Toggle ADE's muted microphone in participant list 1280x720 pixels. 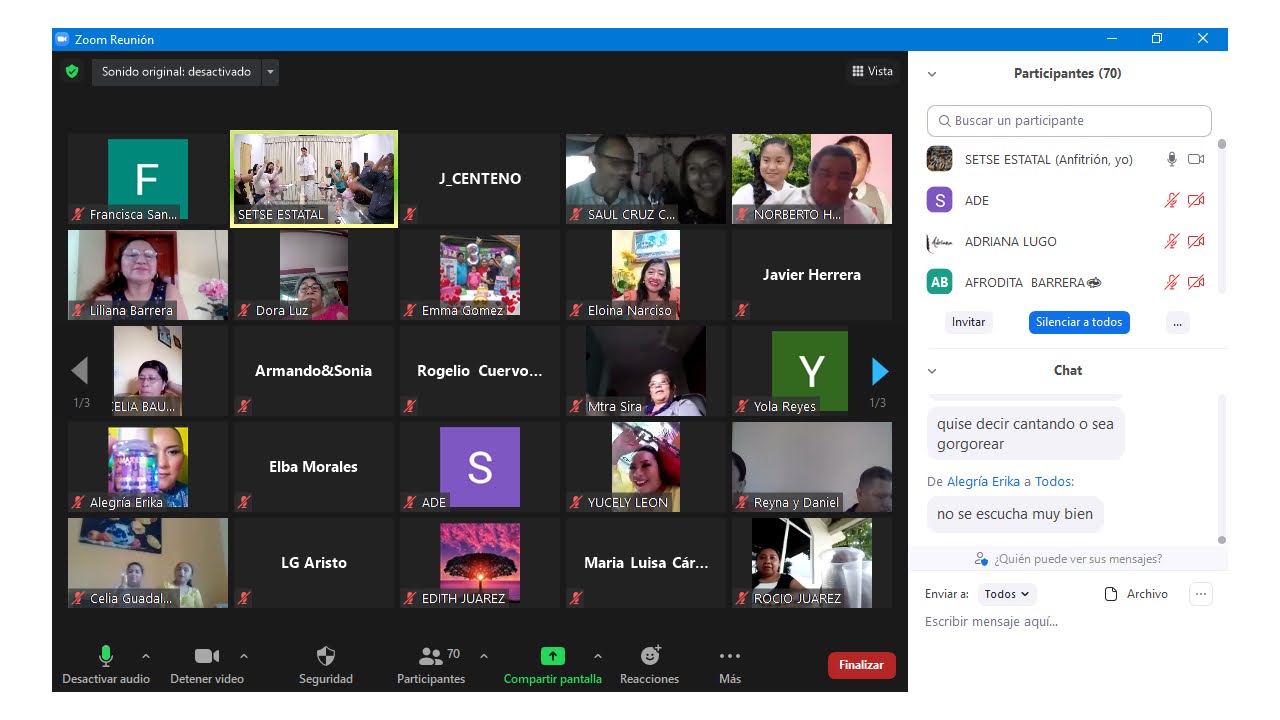point(1171,201)
